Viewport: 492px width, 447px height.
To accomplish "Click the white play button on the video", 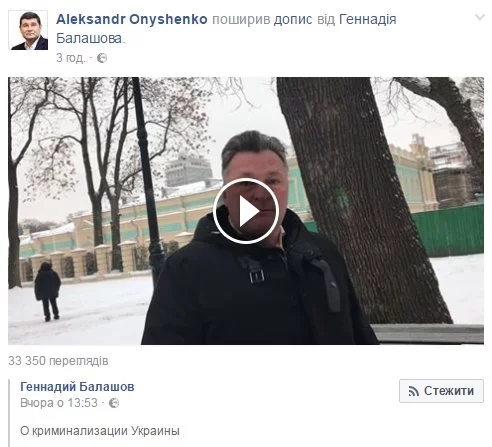I will tap(246, 211).
